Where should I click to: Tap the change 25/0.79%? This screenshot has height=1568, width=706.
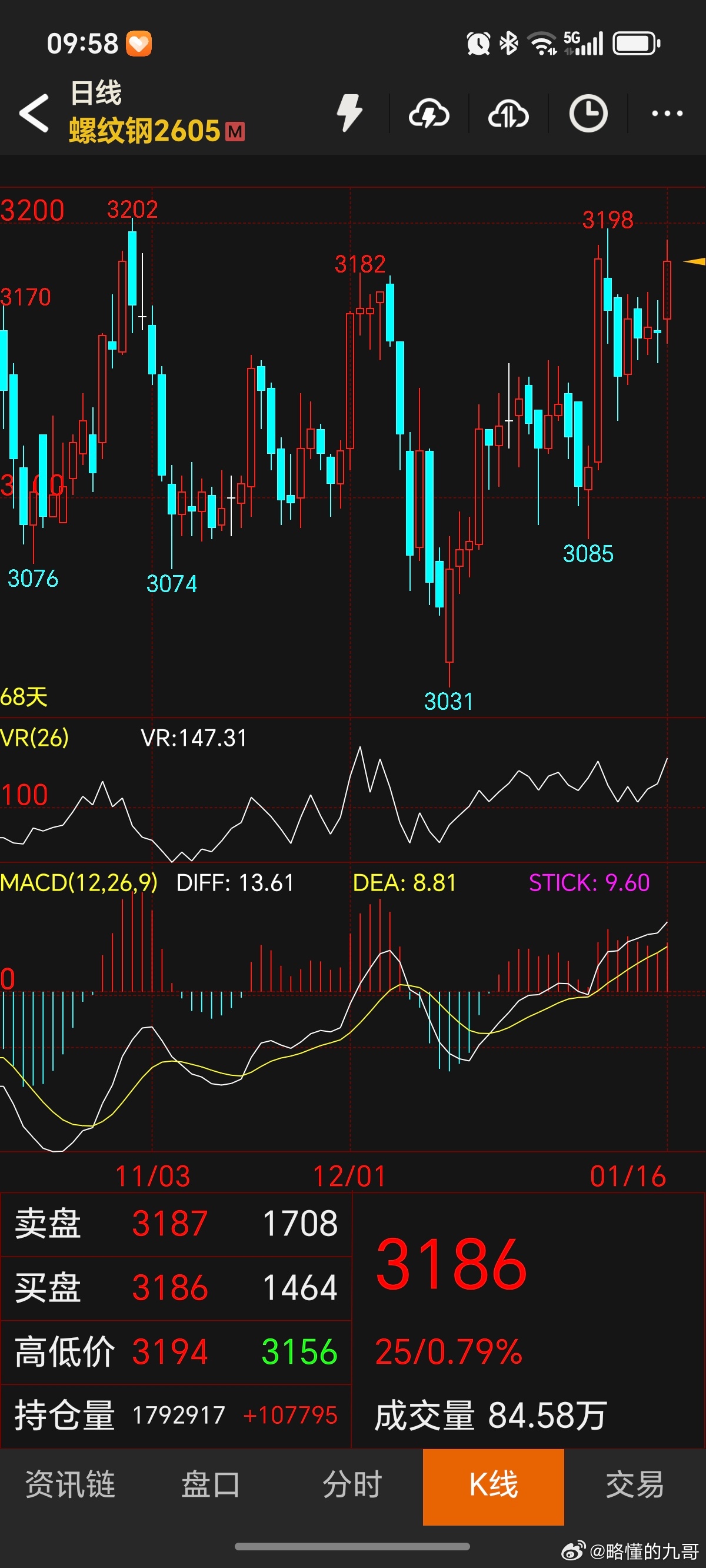click(x=448, y=1352)
